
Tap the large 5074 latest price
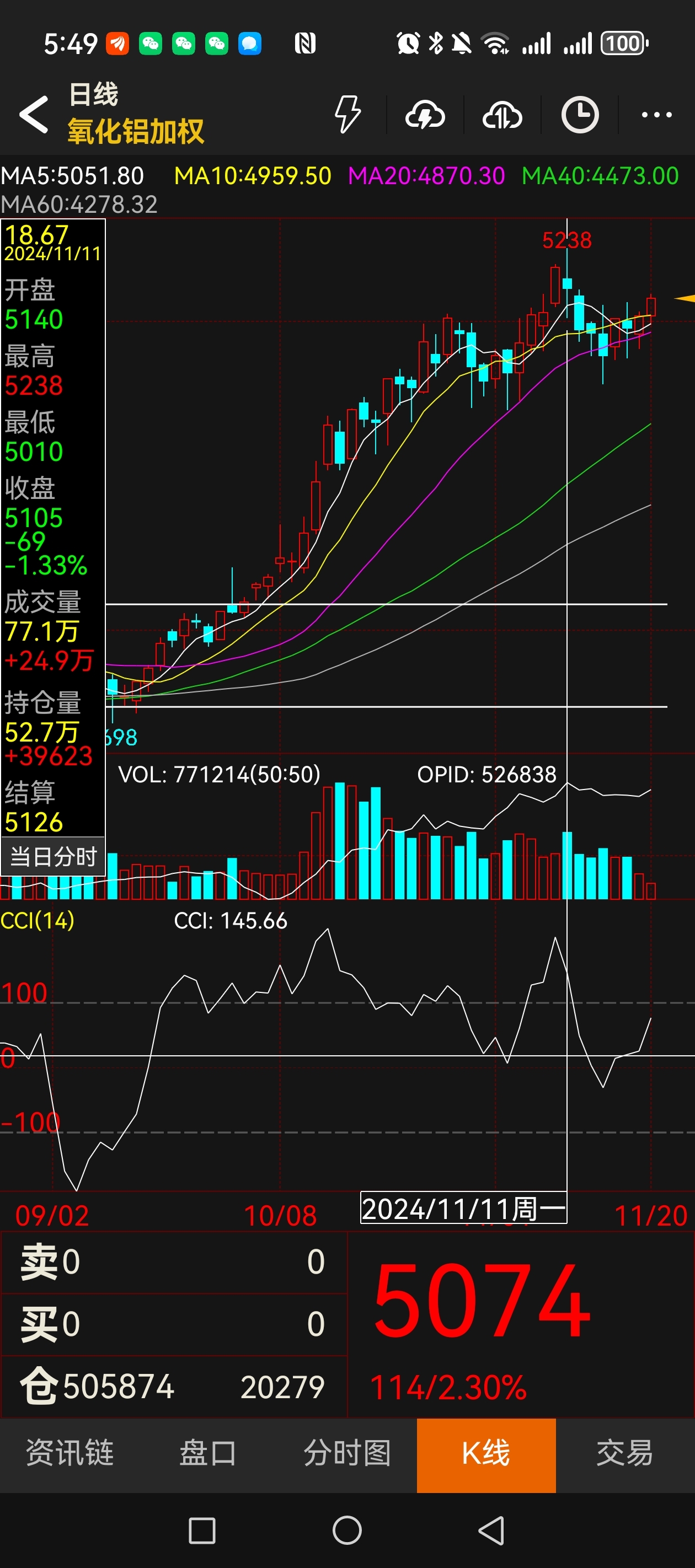481,1300
